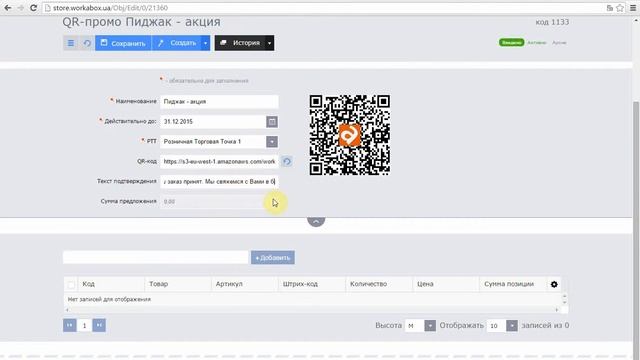The height and width of the screenshot is (360, 640).
Task: Toggle the select-all checkbox in table header
Action: click(71, 284)
